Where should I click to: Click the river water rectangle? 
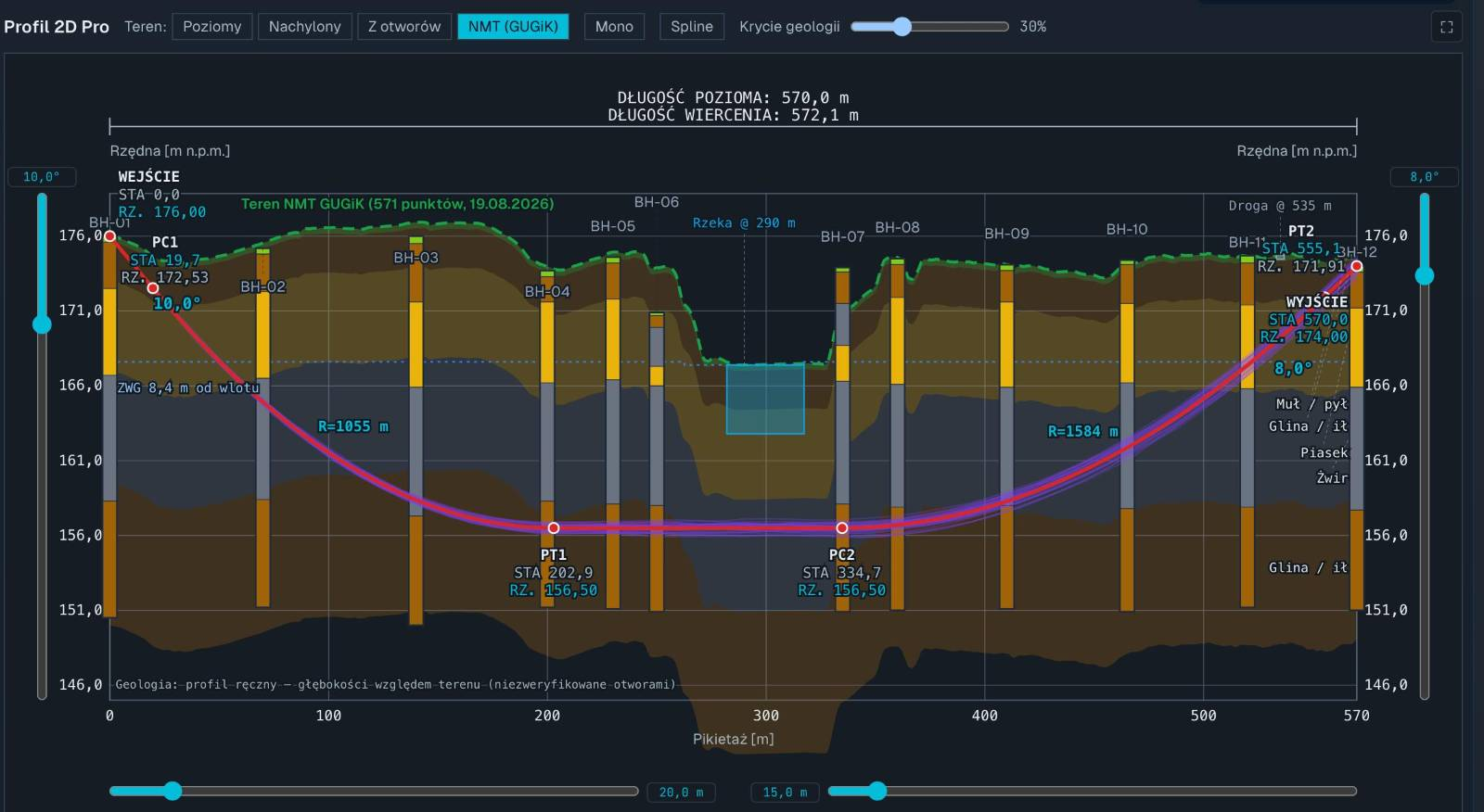pyautogui.click(x=765, y=399)
